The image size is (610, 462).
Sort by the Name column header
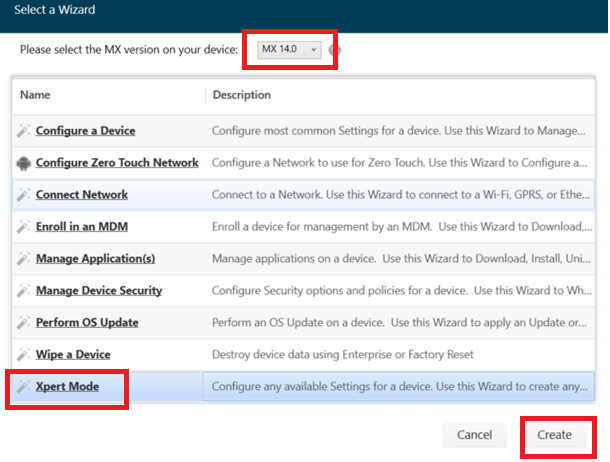(x=35, y=95)
